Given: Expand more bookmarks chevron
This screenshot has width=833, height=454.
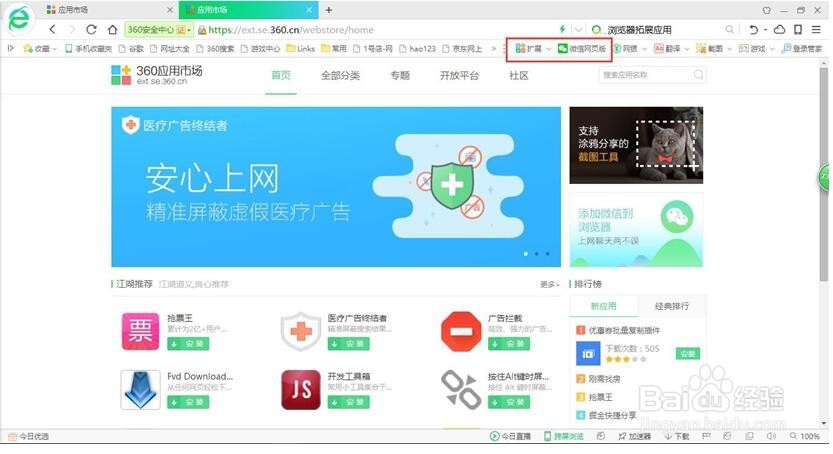Looking at the screenshot, I should 494,48.
